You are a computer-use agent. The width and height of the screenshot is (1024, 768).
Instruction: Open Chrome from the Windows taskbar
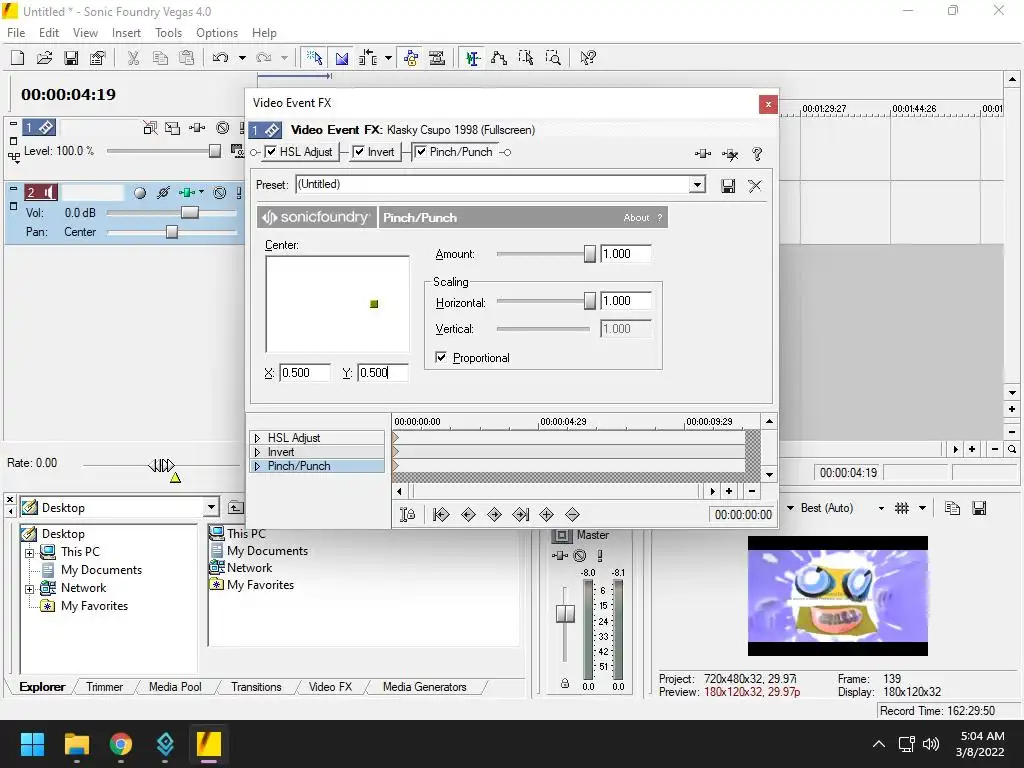click(x=121, y=744)
